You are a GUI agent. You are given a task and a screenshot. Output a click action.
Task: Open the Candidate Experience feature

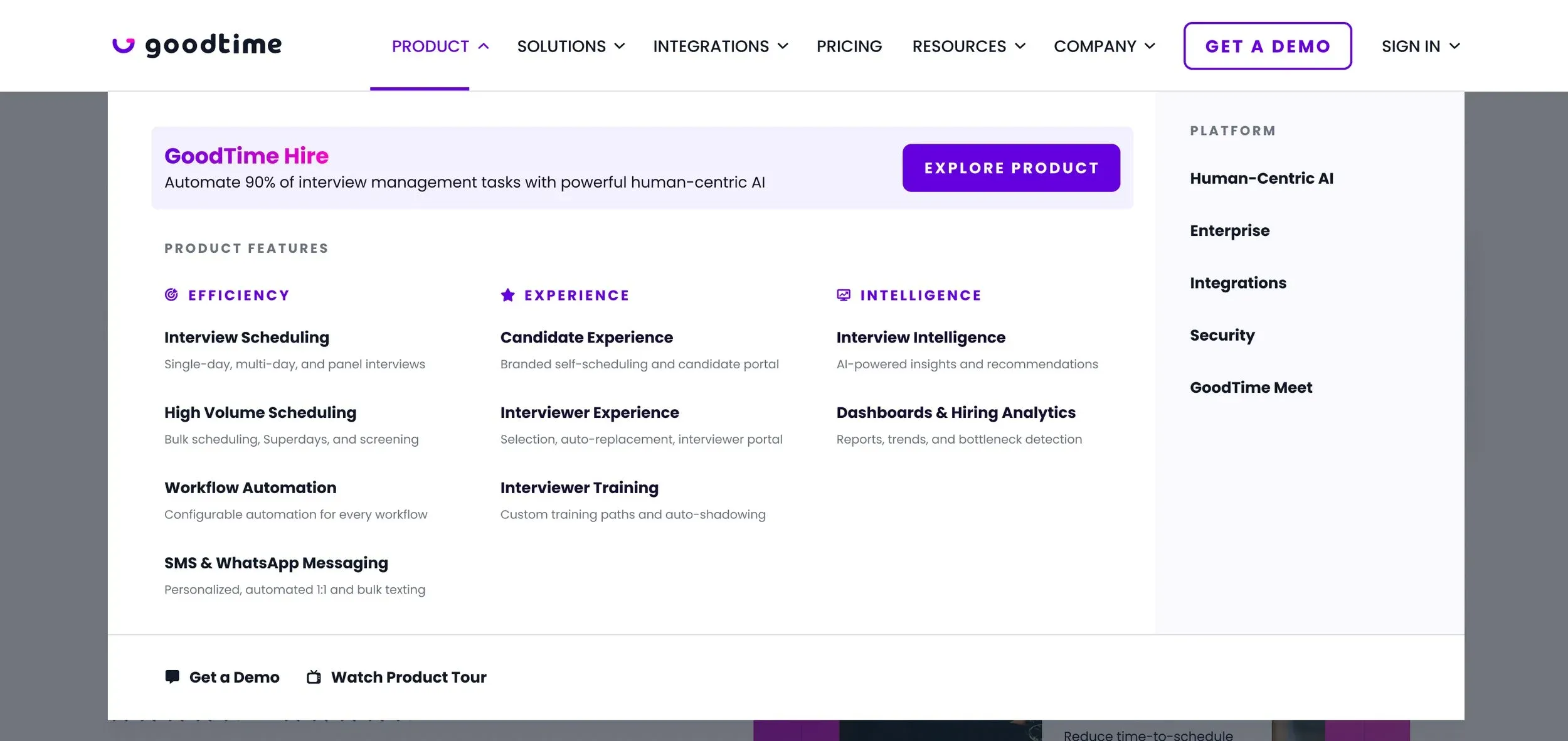586,338
